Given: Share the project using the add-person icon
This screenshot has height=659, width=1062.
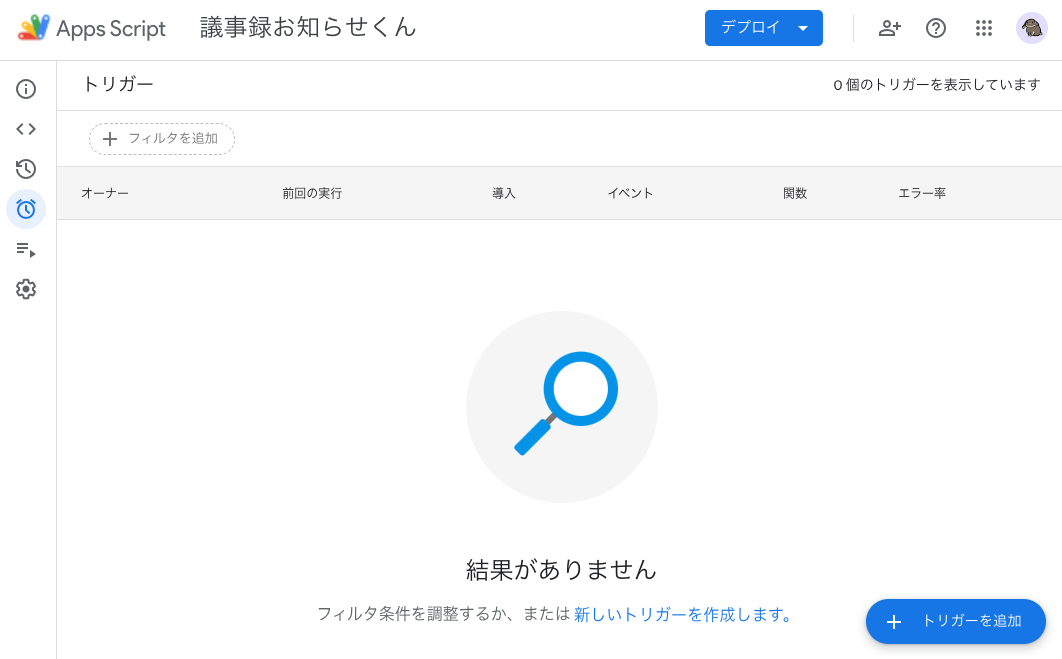Looking at the screenshot, I should pos(889,28).
